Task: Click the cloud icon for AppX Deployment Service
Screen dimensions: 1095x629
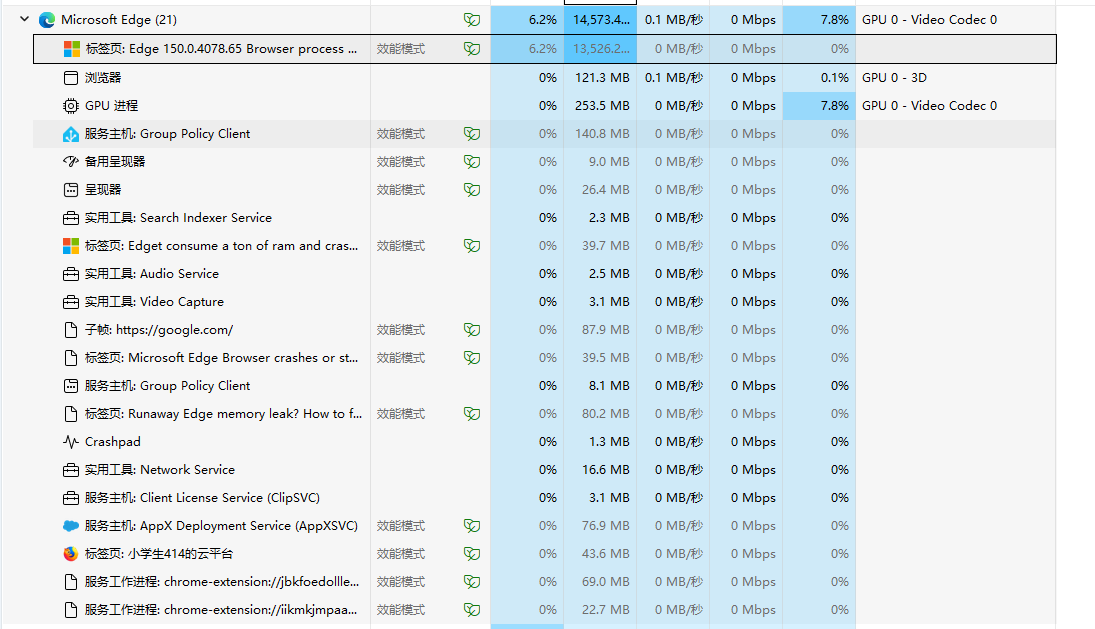Action: [71, 526]
